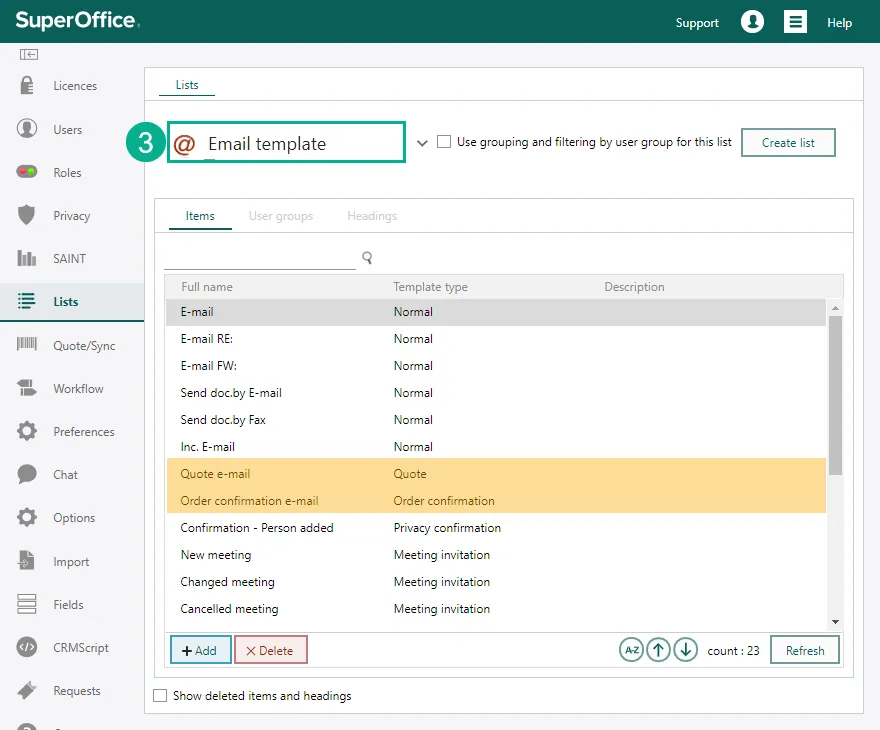
Task: Go to Quote/Sync in sidebar
Action: 84,346
